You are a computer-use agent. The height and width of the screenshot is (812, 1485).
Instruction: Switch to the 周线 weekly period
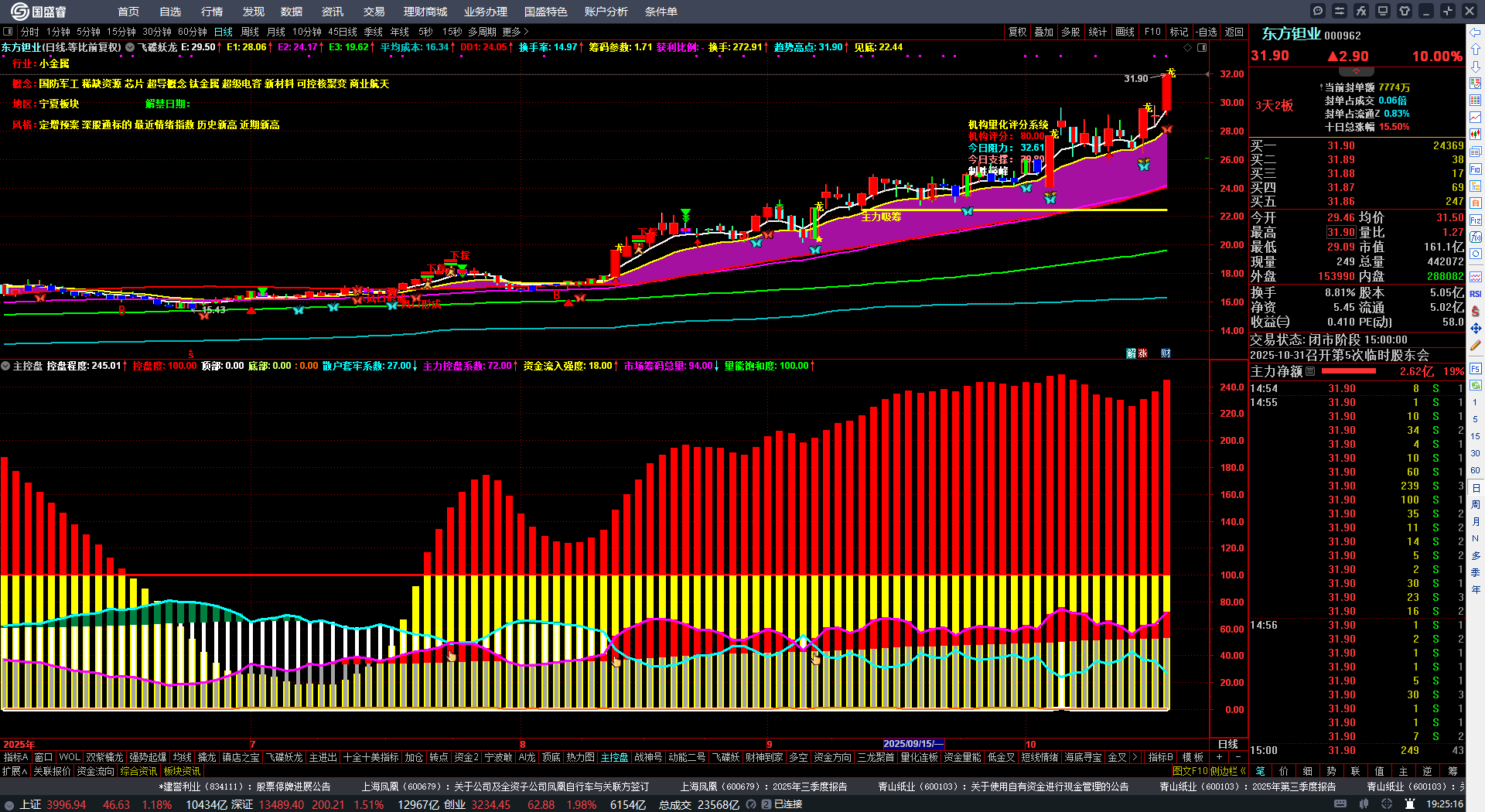click(x=250, y=32)
